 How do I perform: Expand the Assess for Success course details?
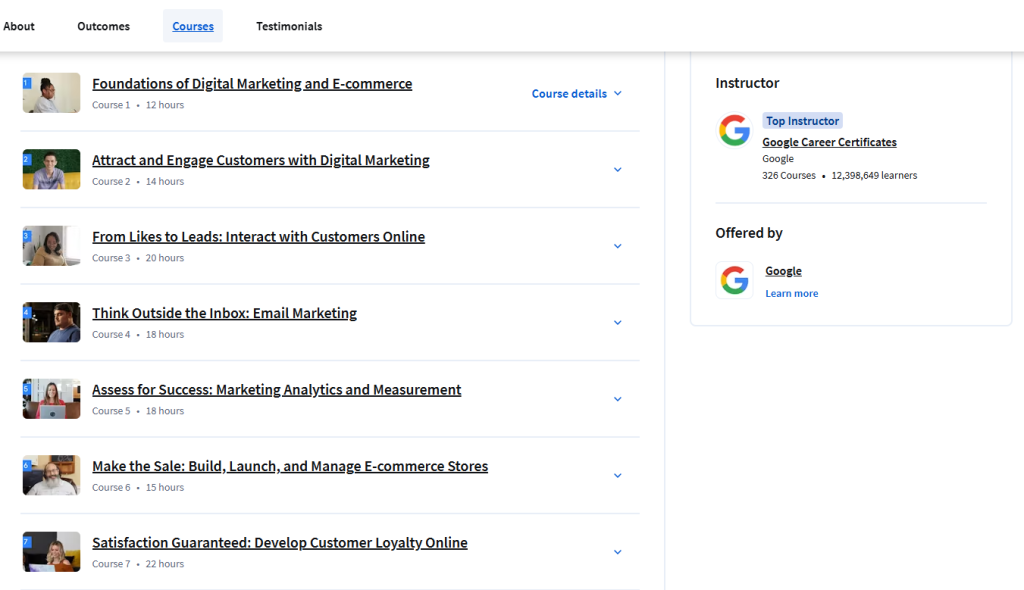618,398
